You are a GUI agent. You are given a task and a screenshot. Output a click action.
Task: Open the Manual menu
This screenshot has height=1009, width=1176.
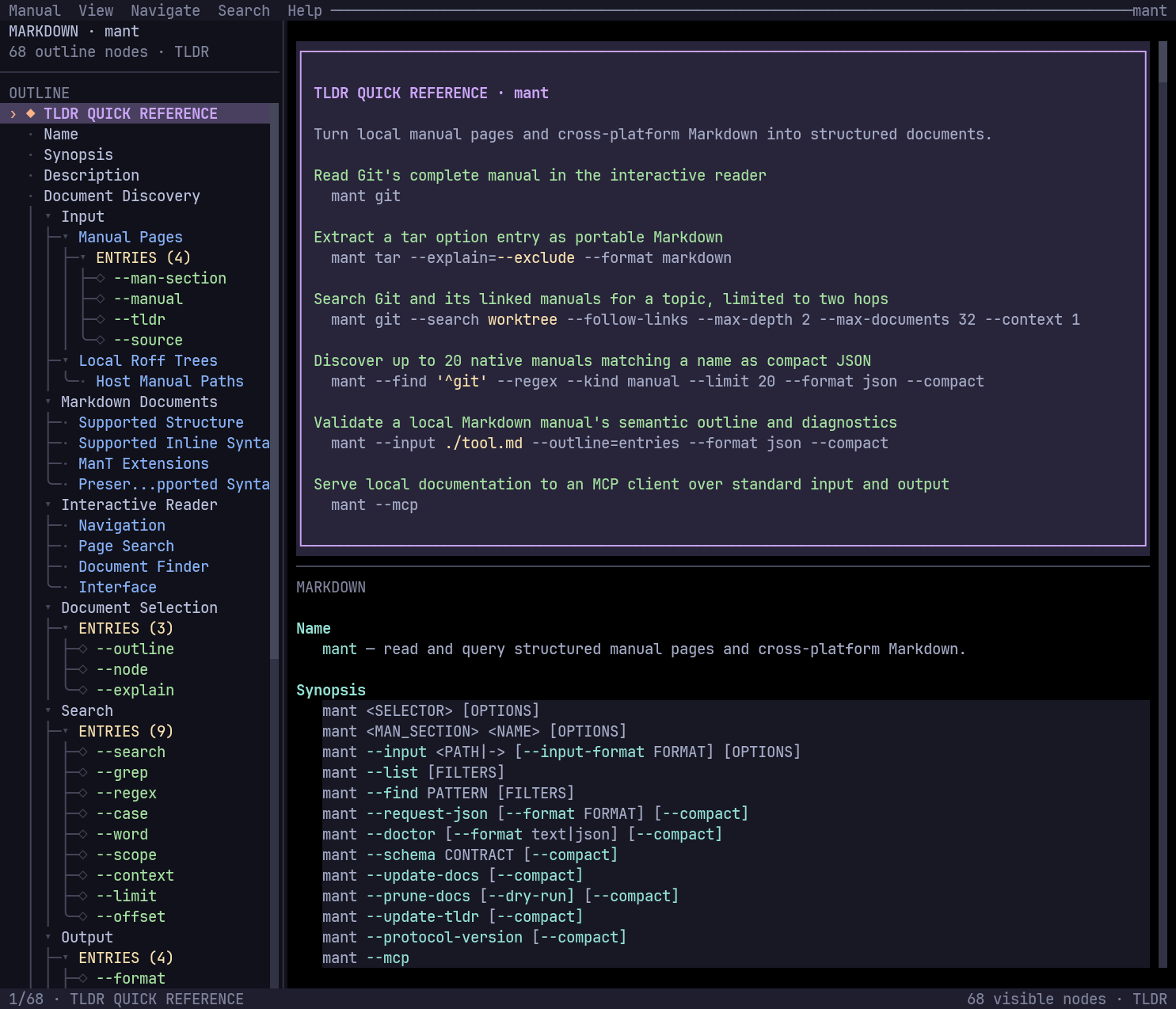point(35,10)
